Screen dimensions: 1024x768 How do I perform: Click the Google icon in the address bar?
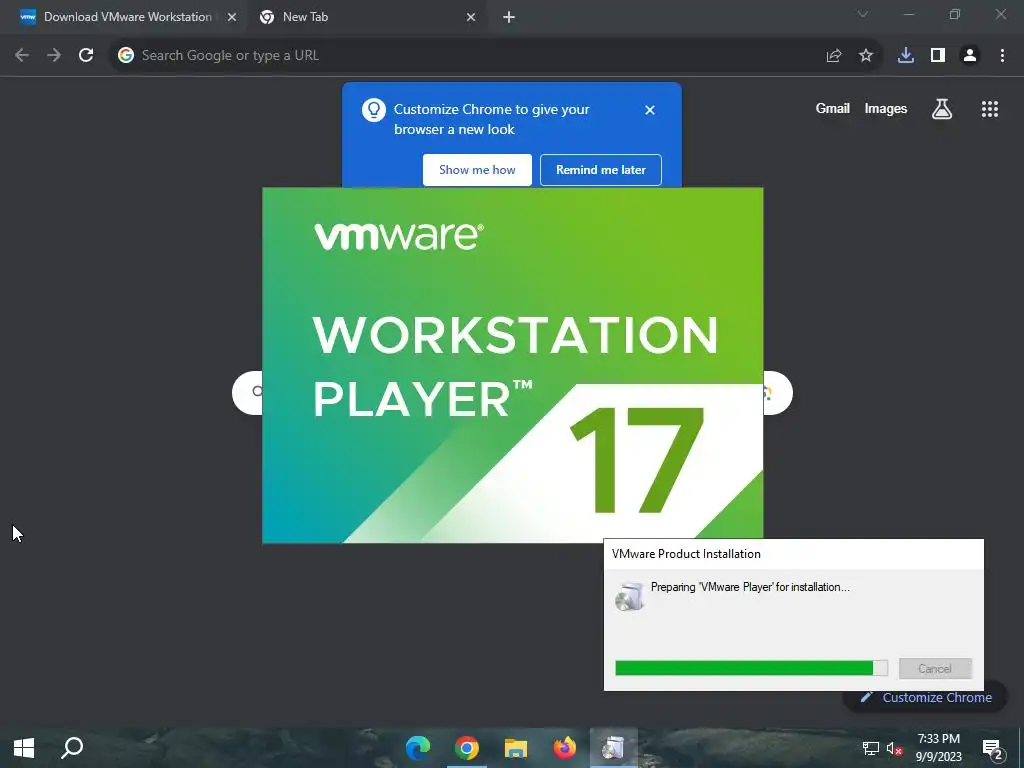[x=126, y=56]
